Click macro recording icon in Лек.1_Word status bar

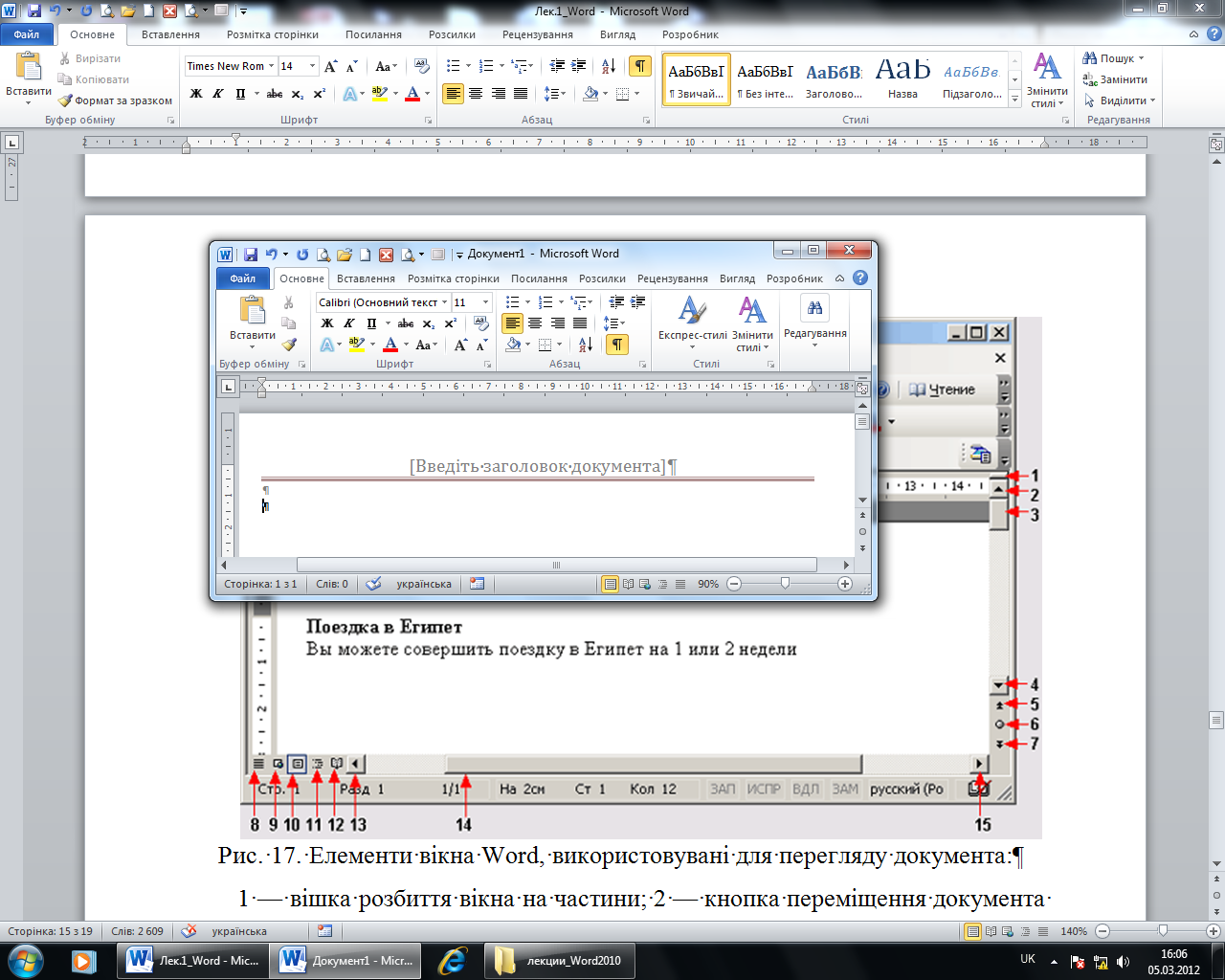click(x=324, y=931)
